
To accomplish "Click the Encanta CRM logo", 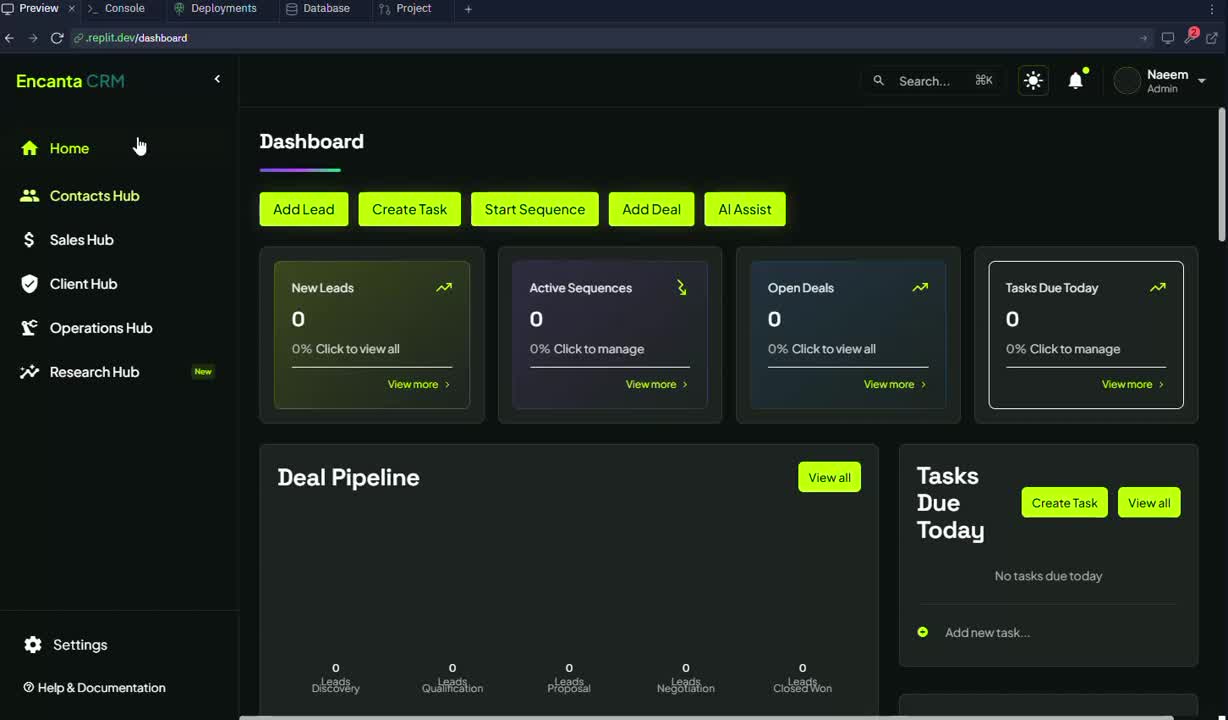I will tap(70, 81).
